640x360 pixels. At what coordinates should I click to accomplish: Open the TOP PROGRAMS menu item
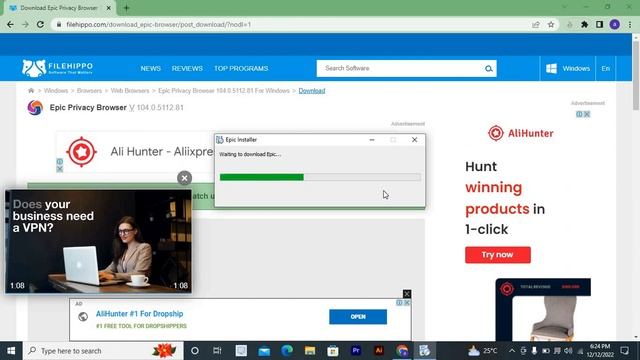pyautogui.click(x=241, y=69)
